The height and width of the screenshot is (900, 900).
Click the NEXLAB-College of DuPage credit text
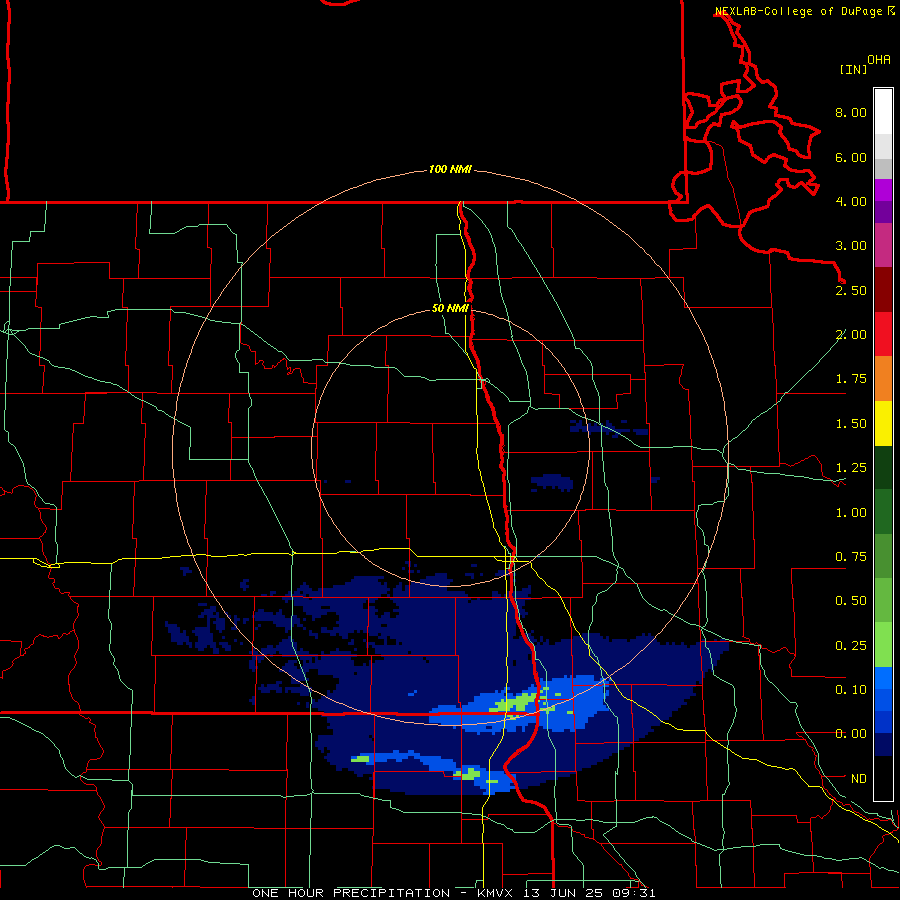click(798, 11)
